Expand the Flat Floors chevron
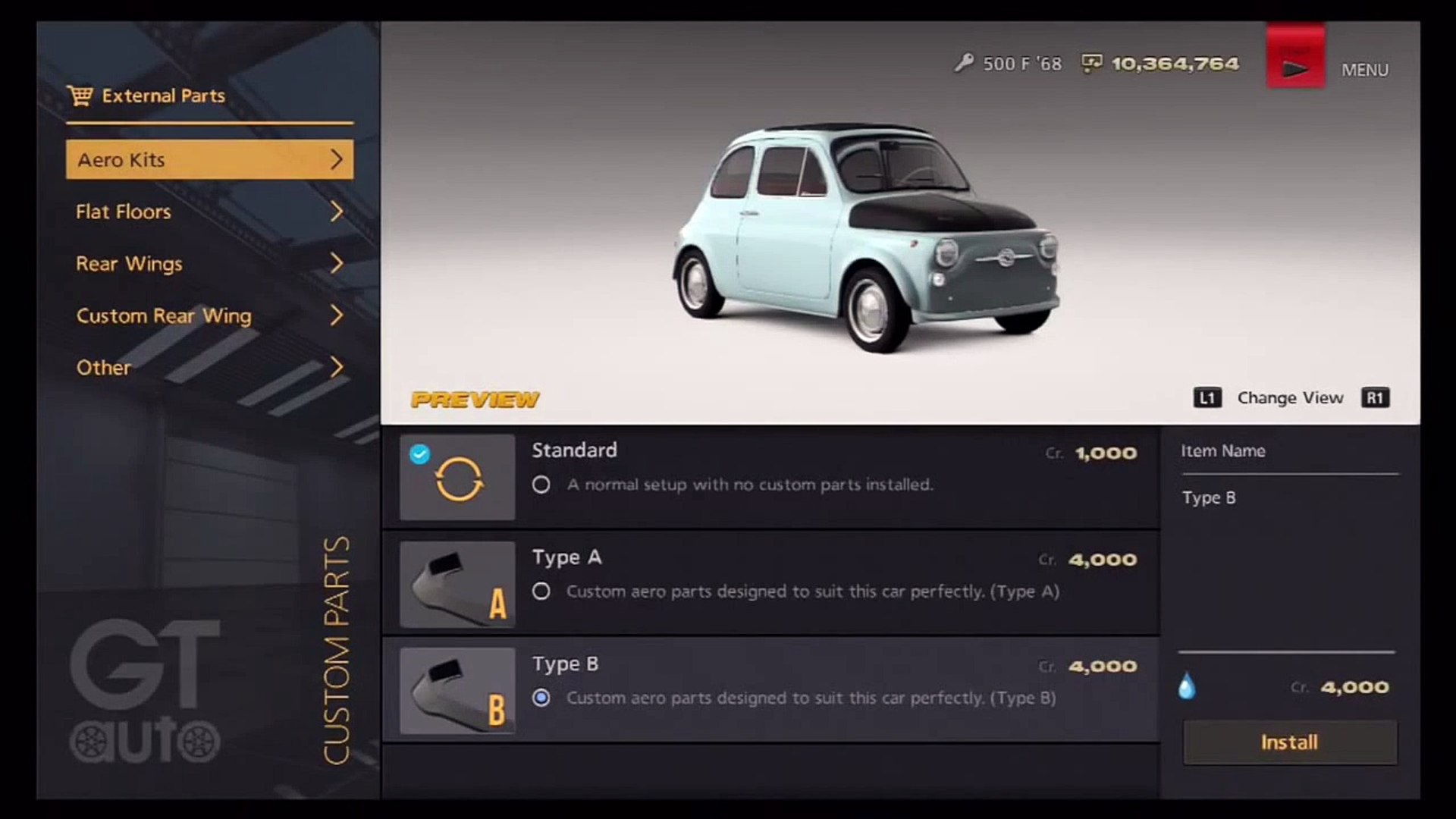The height and width of the screenshot is (819, 1456). pos(337,212)
